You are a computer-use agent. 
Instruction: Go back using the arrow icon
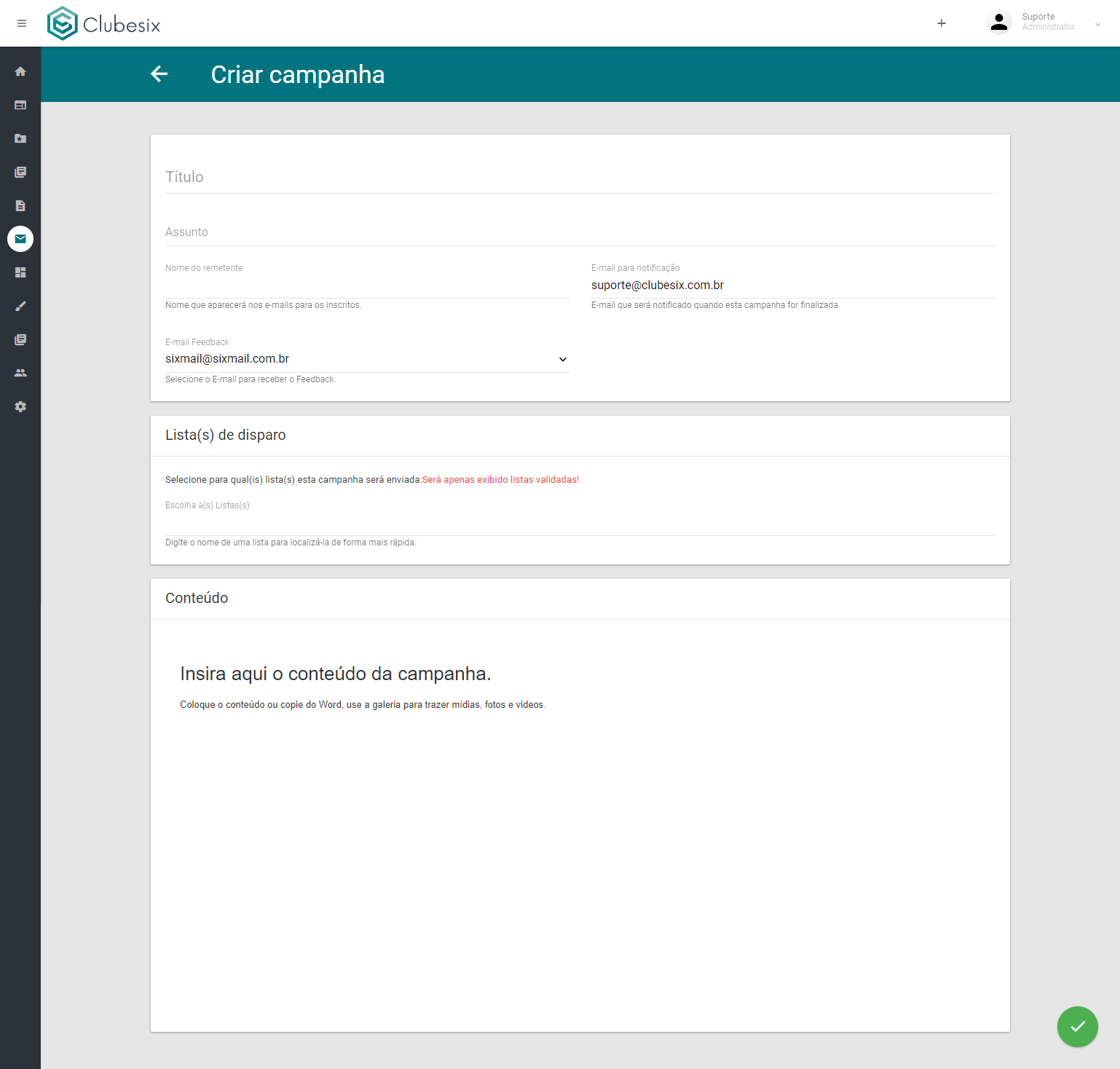coord(159,74)
